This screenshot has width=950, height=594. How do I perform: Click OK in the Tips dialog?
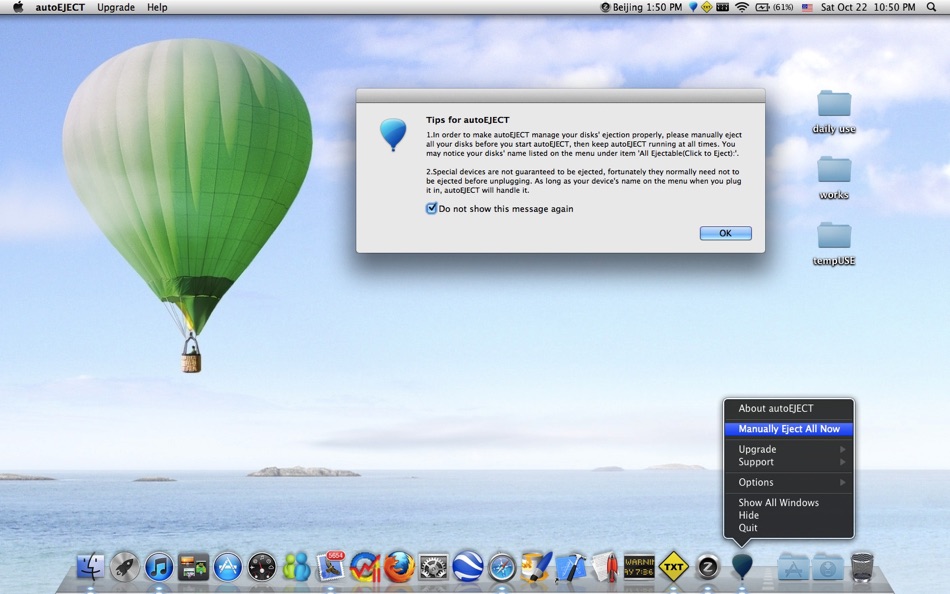pyautogui.click(x=725, y=233)
